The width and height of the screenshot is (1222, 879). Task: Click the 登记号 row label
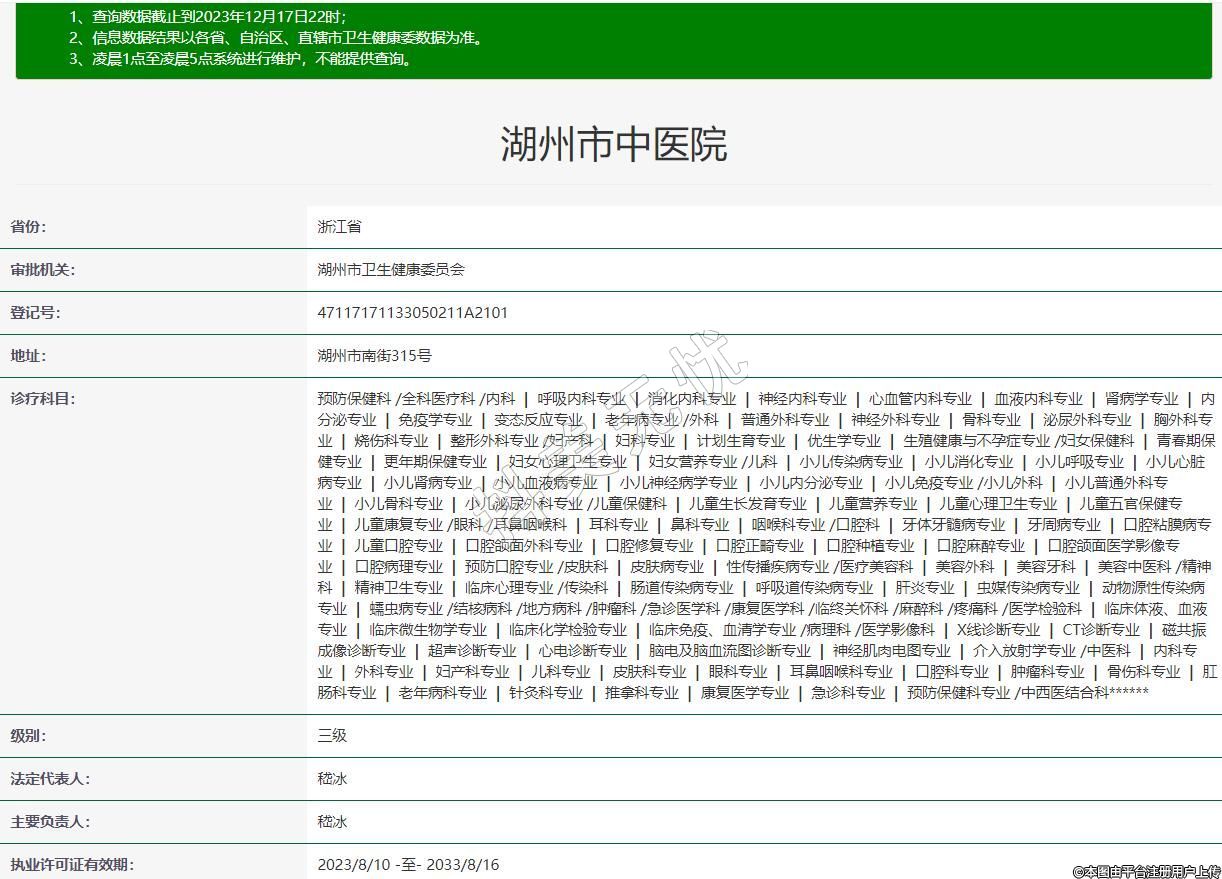[x=35, y=313]
